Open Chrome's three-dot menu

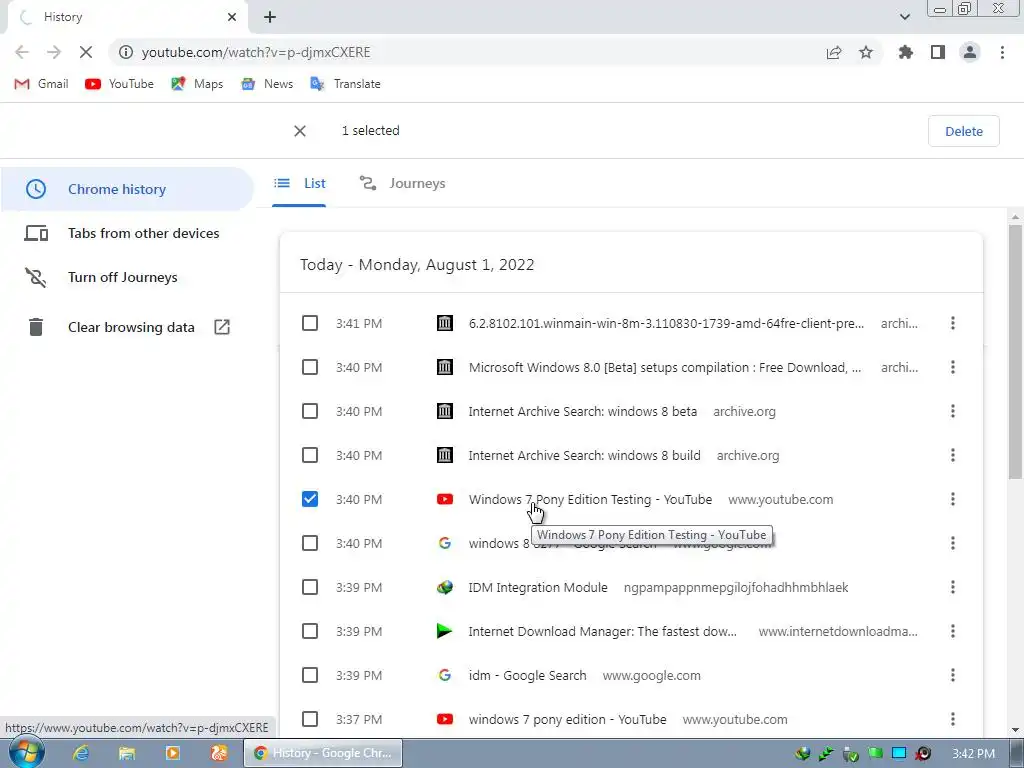click(x=1002, y=52)
